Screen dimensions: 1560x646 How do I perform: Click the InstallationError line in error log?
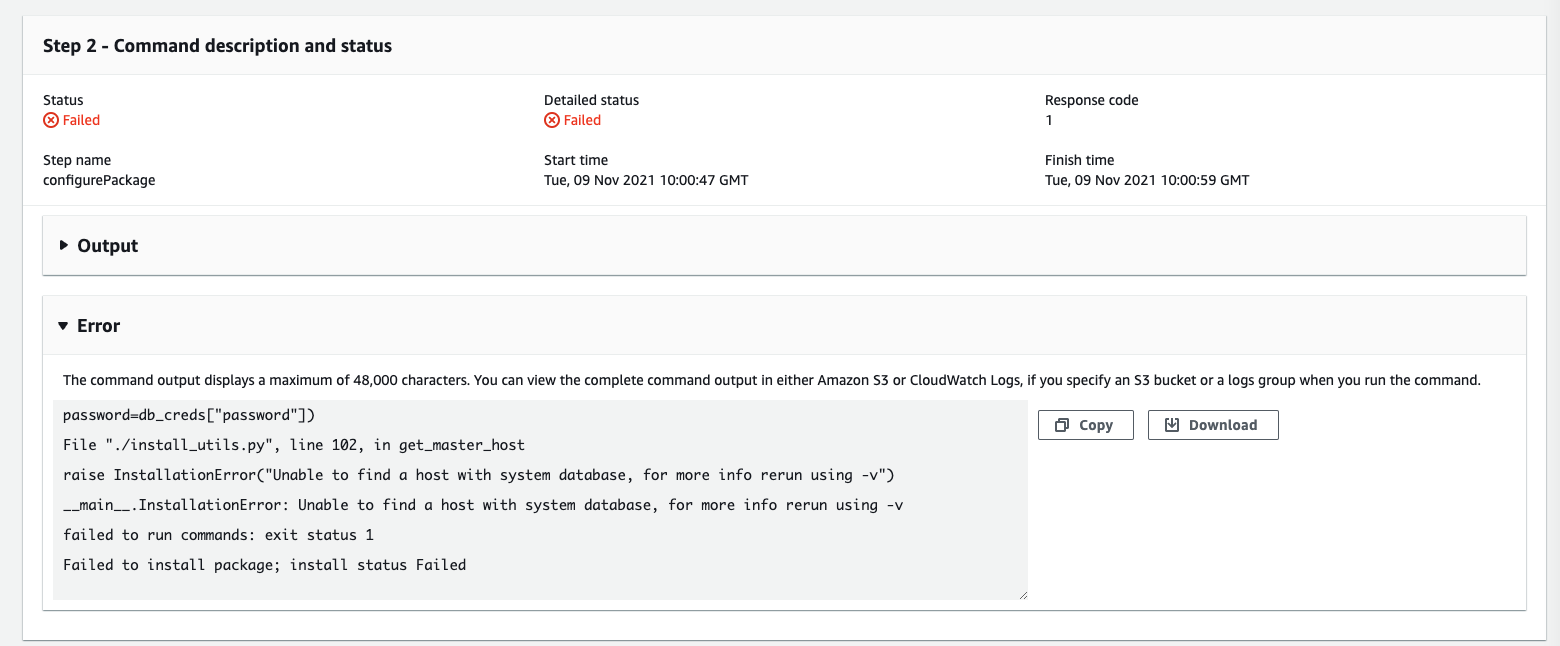(x=483, y=505)
